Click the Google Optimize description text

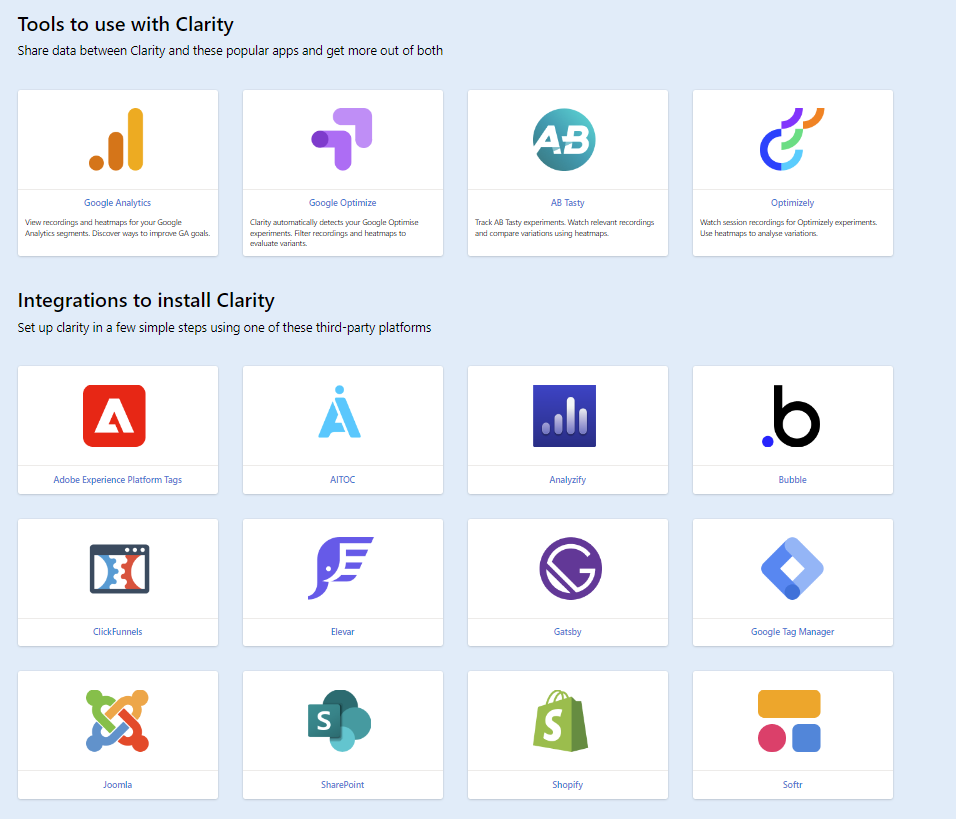(334, 233)
